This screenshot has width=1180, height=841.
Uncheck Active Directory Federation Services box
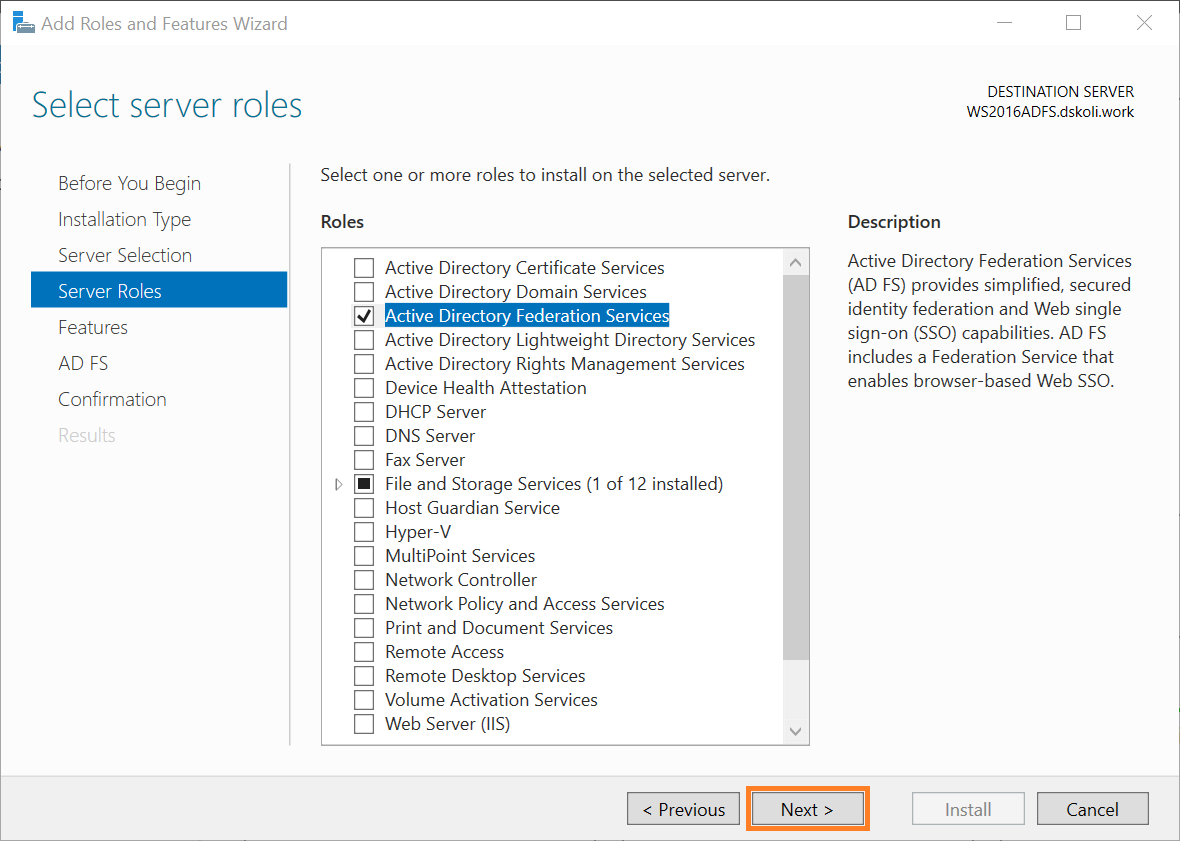click(x=364, y=316)
